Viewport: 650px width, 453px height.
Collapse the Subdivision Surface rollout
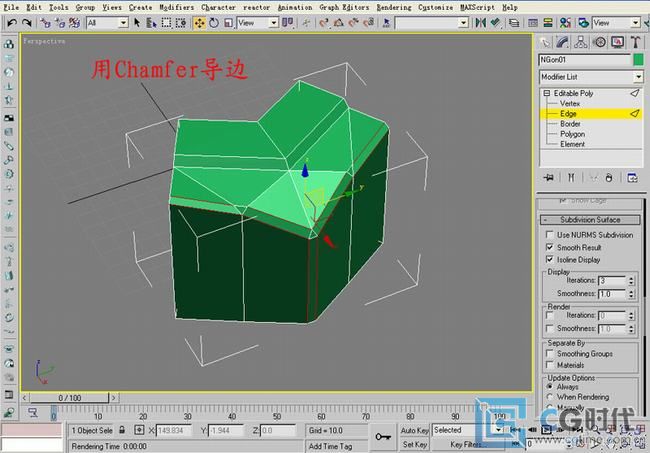[x=590, y=220]
